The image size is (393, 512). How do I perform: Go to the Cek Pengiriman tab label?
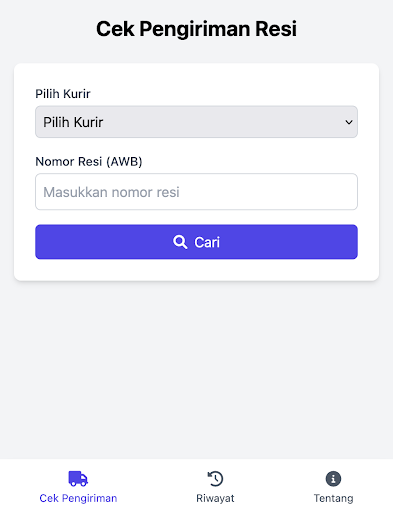tap(78, 498)
